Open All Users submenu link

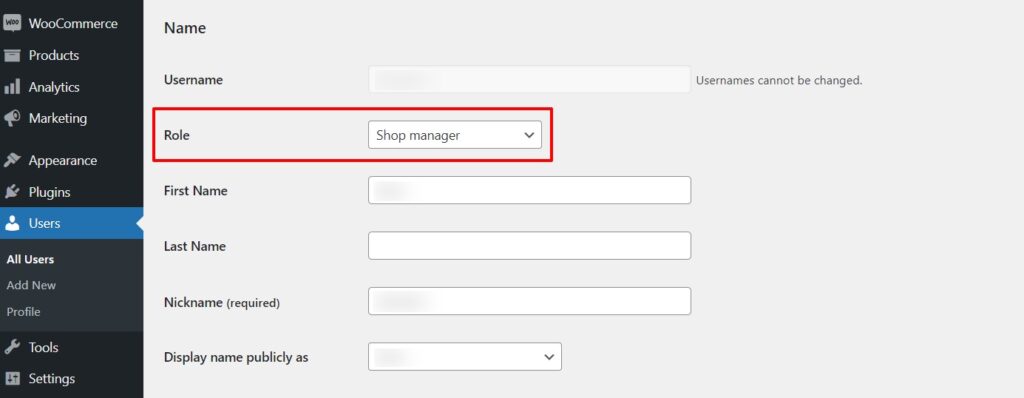30,259
